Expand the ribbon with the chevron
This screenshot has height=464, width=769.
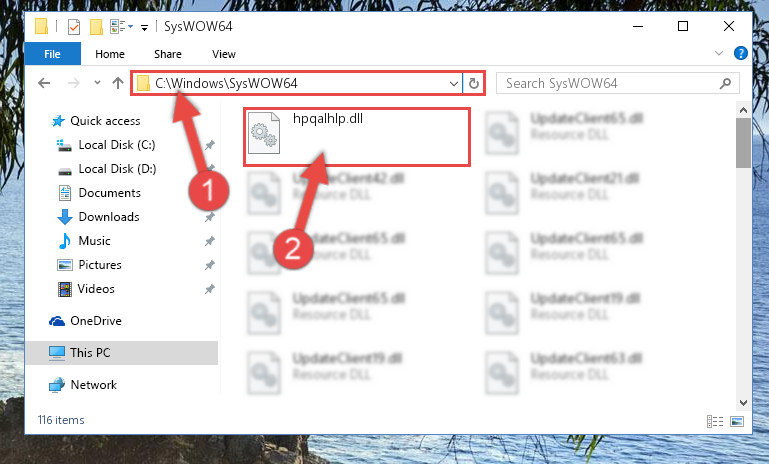click(719, 53)
